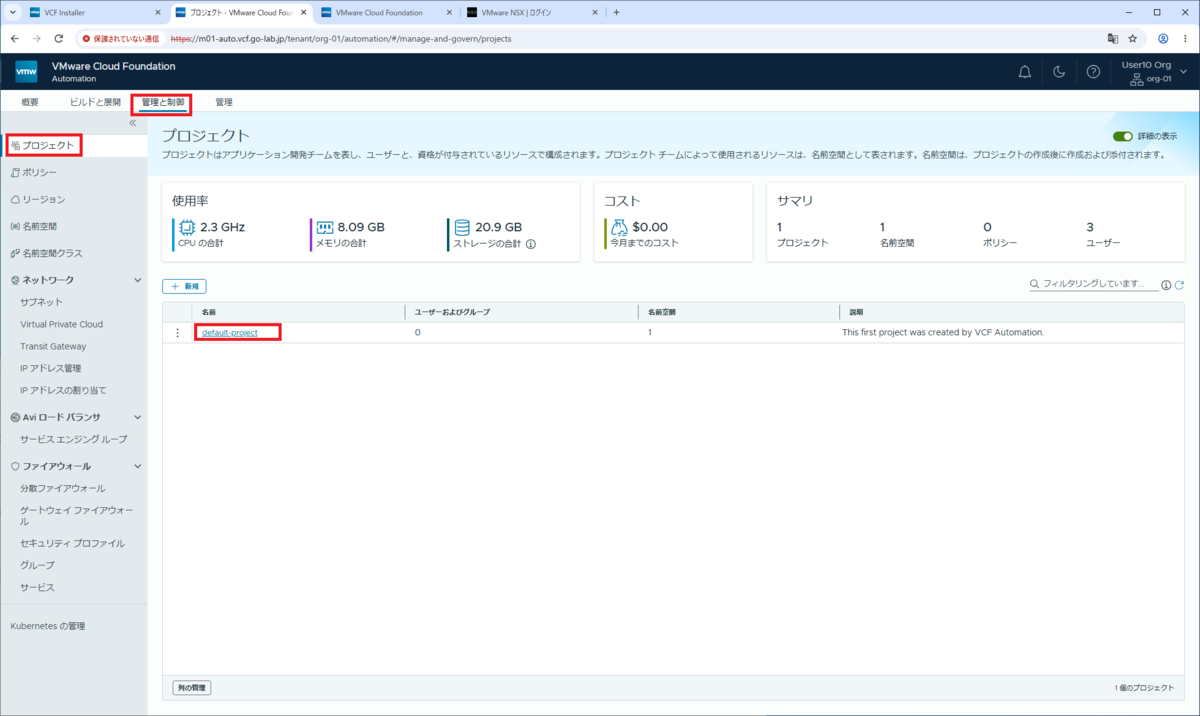Open the 管理 tab
1200x716 pixels.
click(224, 102)
